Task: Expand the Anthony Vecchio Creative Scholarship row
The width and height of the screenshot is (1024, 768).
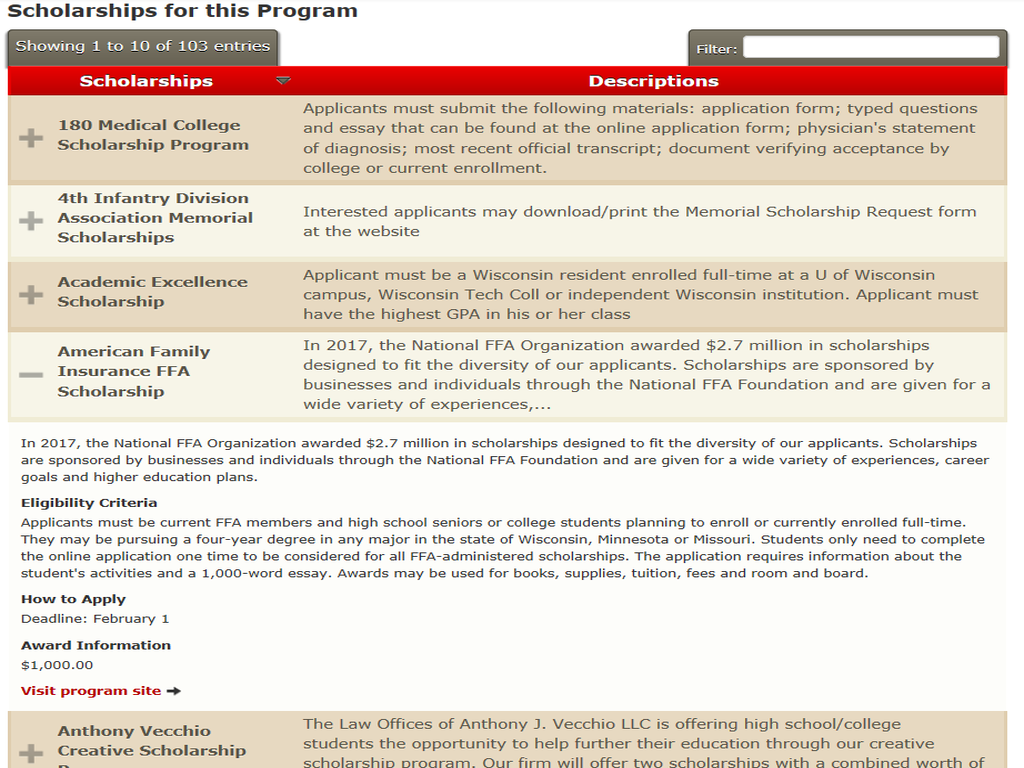Action: tap(31, 755)
